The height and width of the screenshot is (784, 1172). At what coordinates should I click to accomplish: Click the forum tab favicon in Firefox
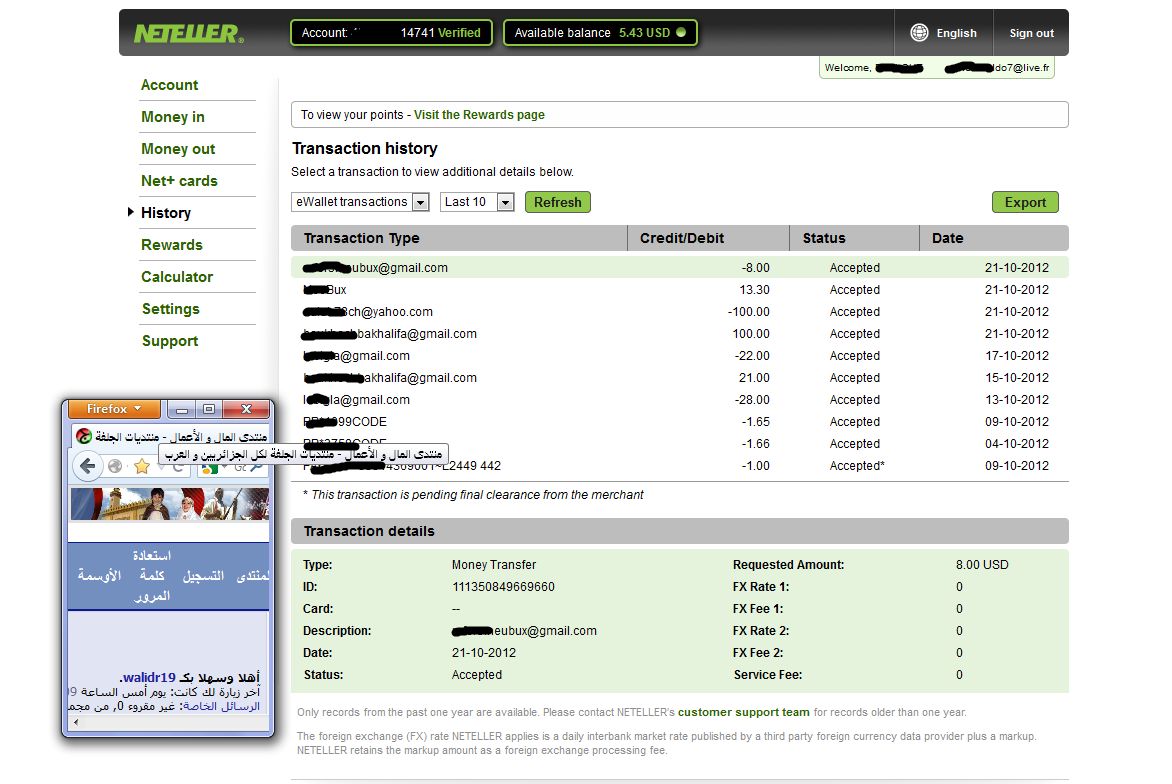click(84, 436)
